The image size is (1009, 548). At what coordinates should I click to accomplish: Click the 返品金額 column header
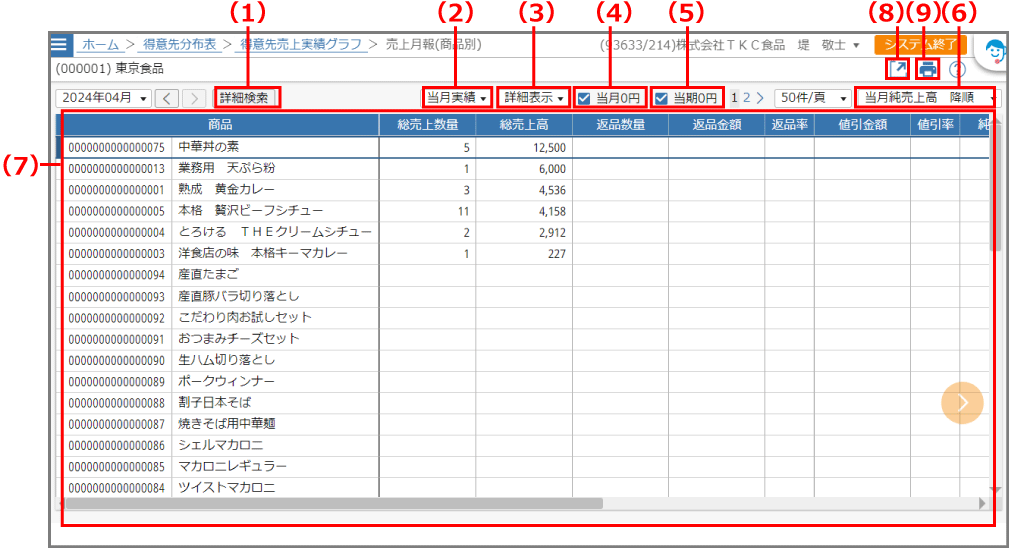tap(716, 125)
